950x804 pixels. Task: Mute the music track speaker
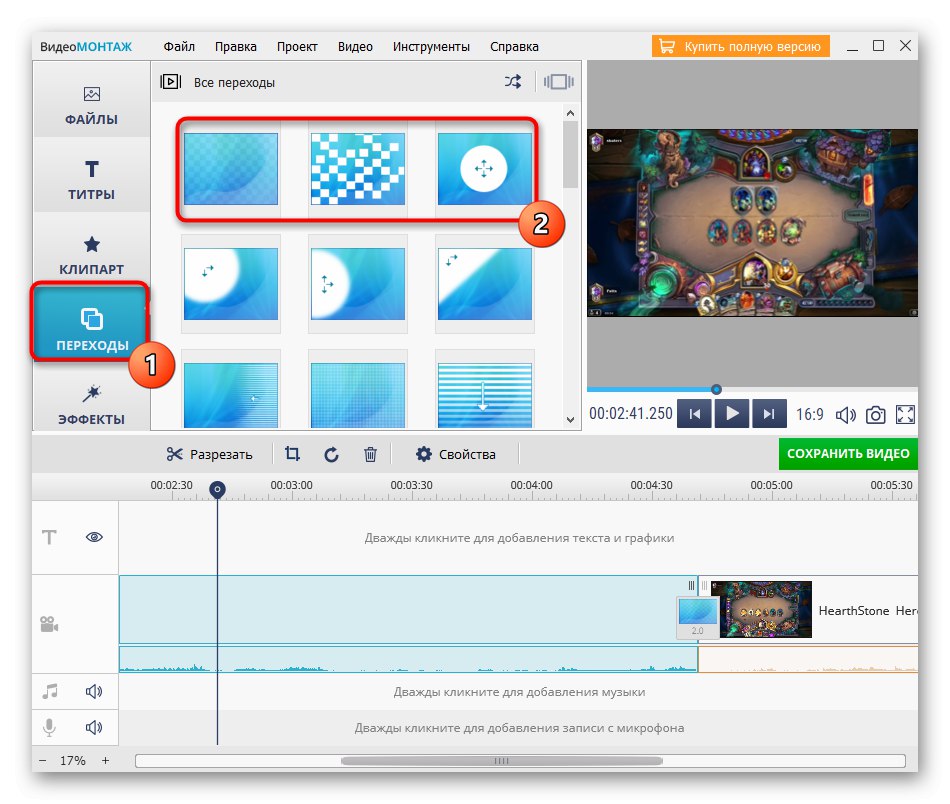pyautogui.click(x=94, y=691)
